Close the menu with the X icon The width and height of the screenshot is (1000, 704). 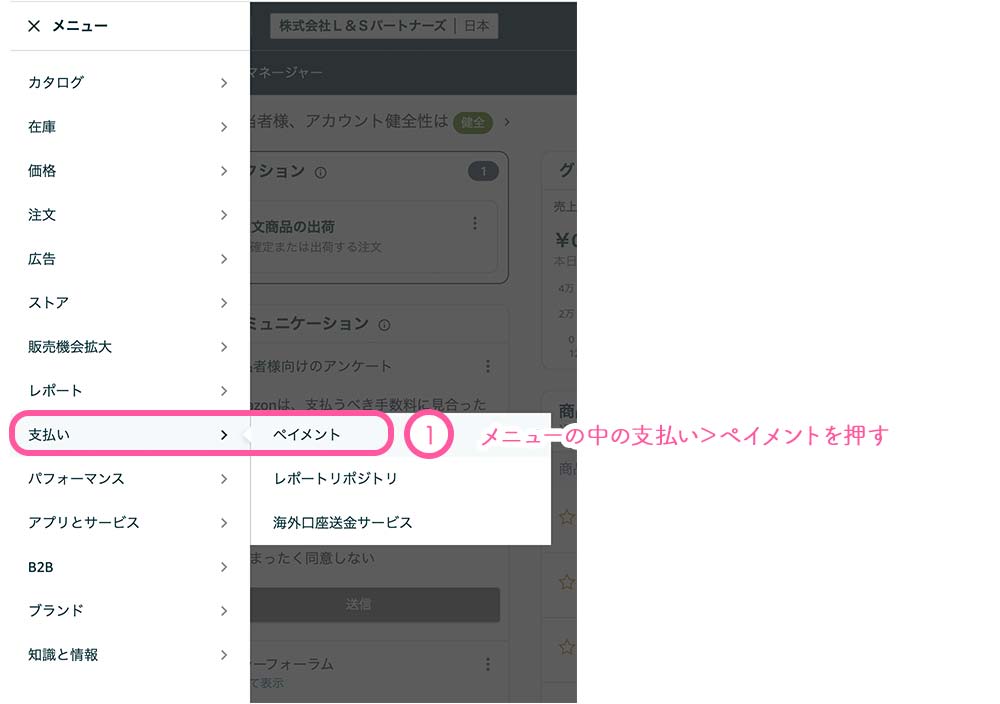(34, 26)
